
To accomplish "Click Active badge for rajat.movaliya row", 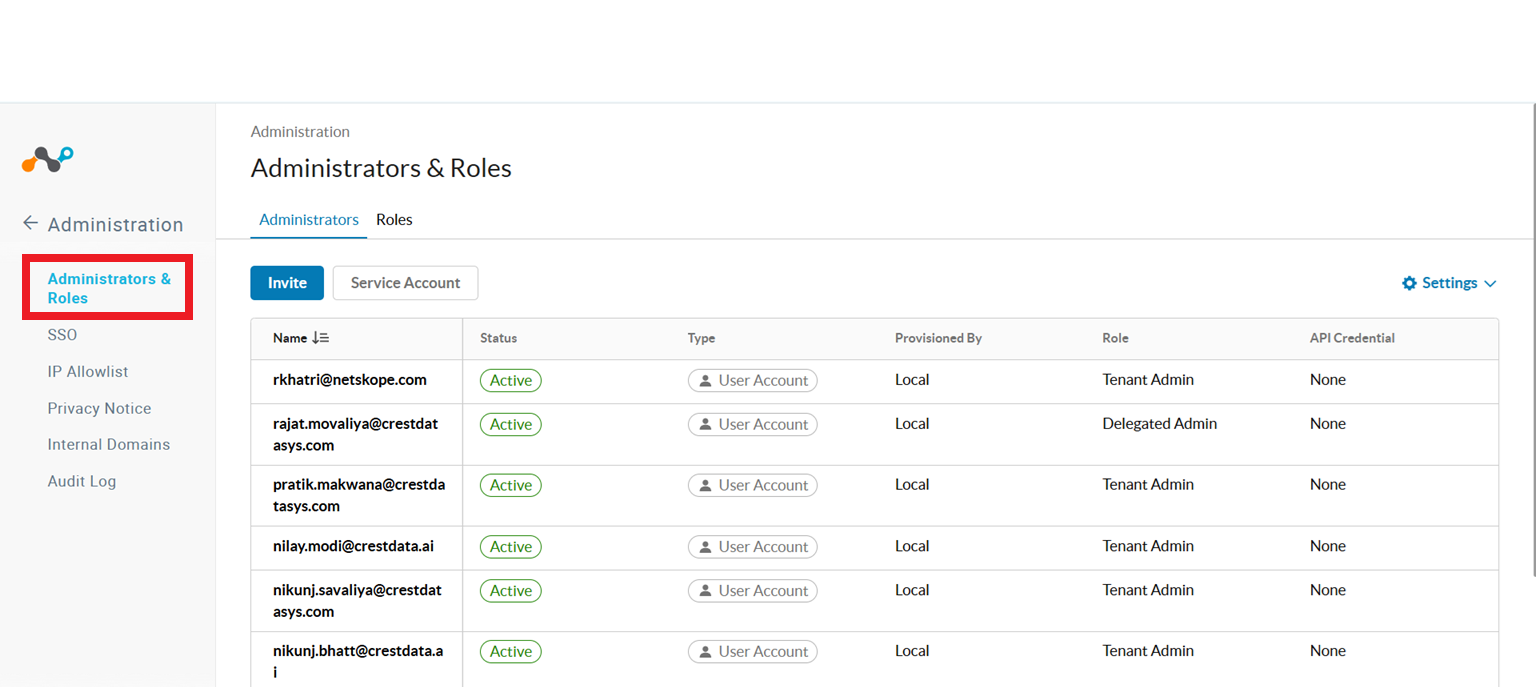I will click(x=511, y=424).
